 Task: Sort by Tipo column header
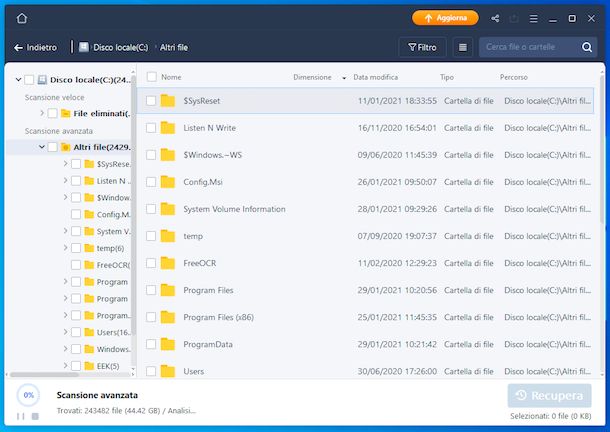point(447,77)
